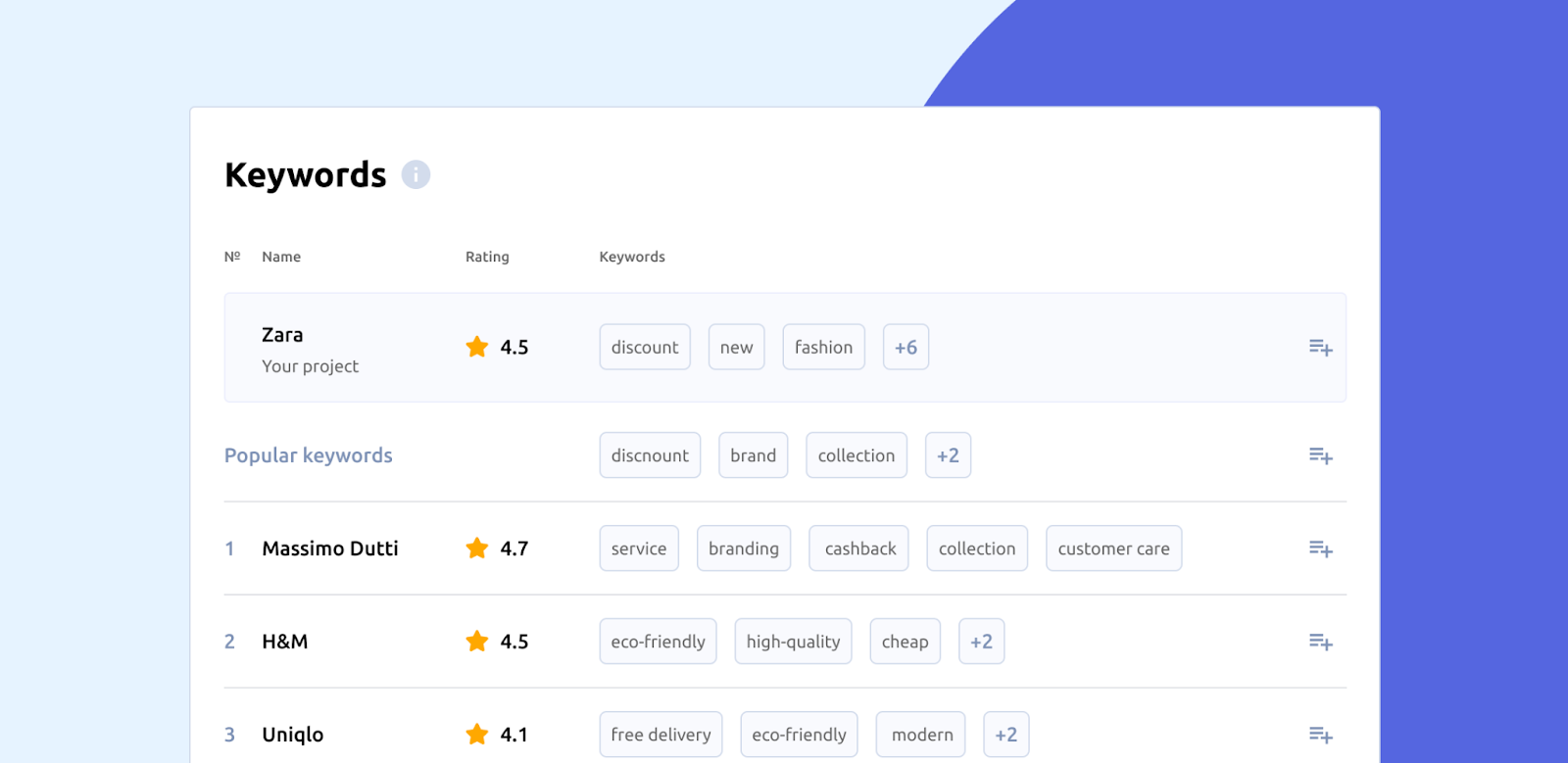Screen dimensions: 1568x763
Task: Click add-to-list icon in Popular keywords row
Action: [1320, 455]
